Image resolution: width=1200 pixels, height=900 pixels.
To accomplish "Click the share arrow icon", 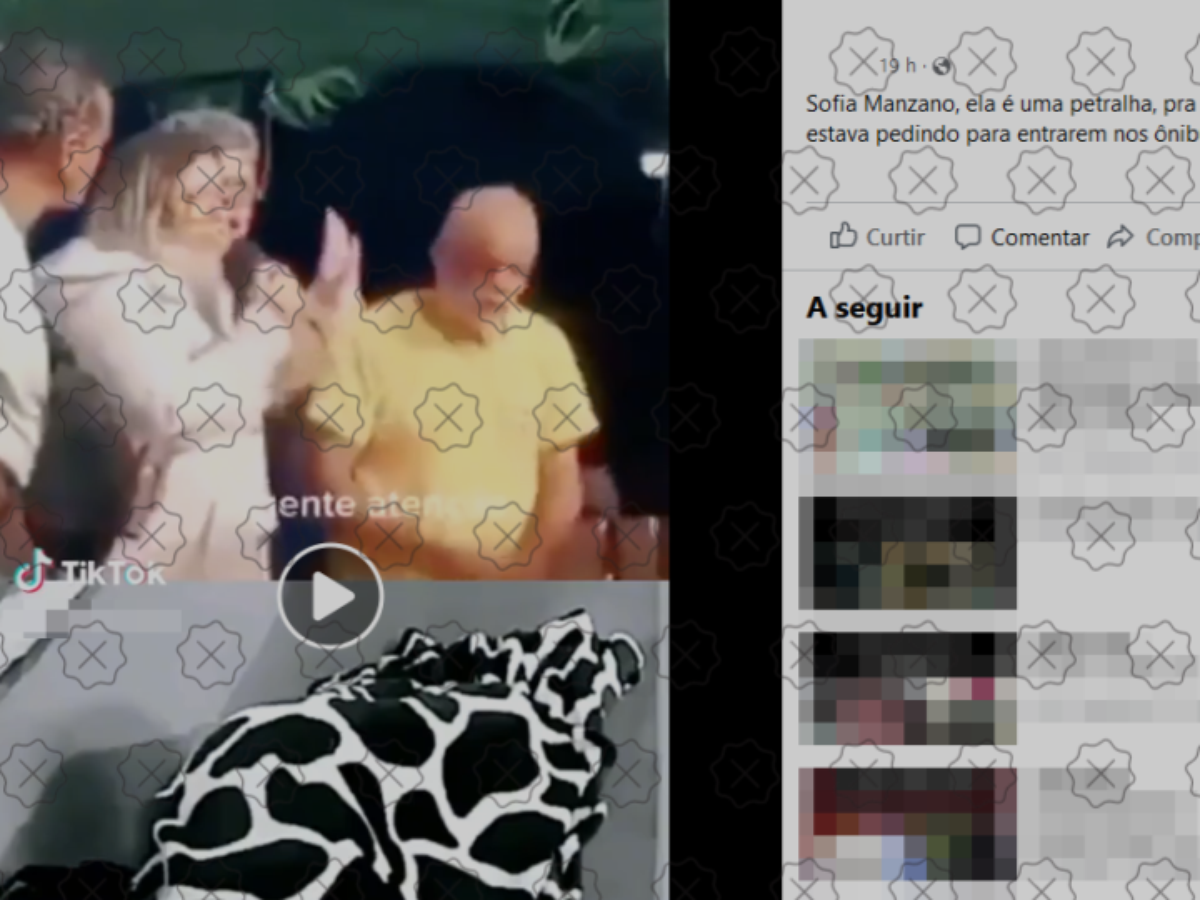I will (1120, 237).
